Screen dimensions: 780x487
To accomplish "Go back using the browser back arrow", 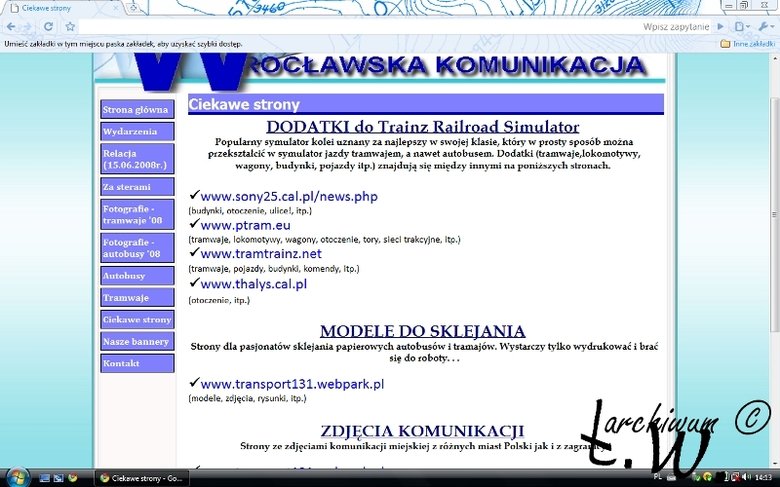I will 11,26.
